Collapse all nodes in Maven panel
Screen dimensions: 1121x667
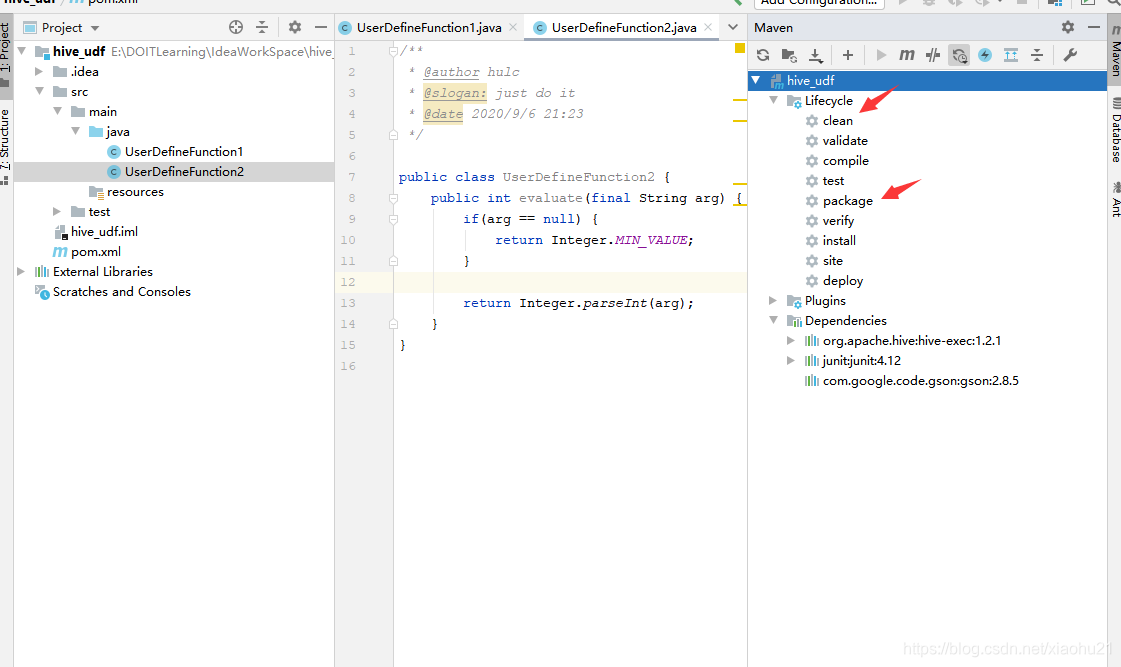(1037, 55)
